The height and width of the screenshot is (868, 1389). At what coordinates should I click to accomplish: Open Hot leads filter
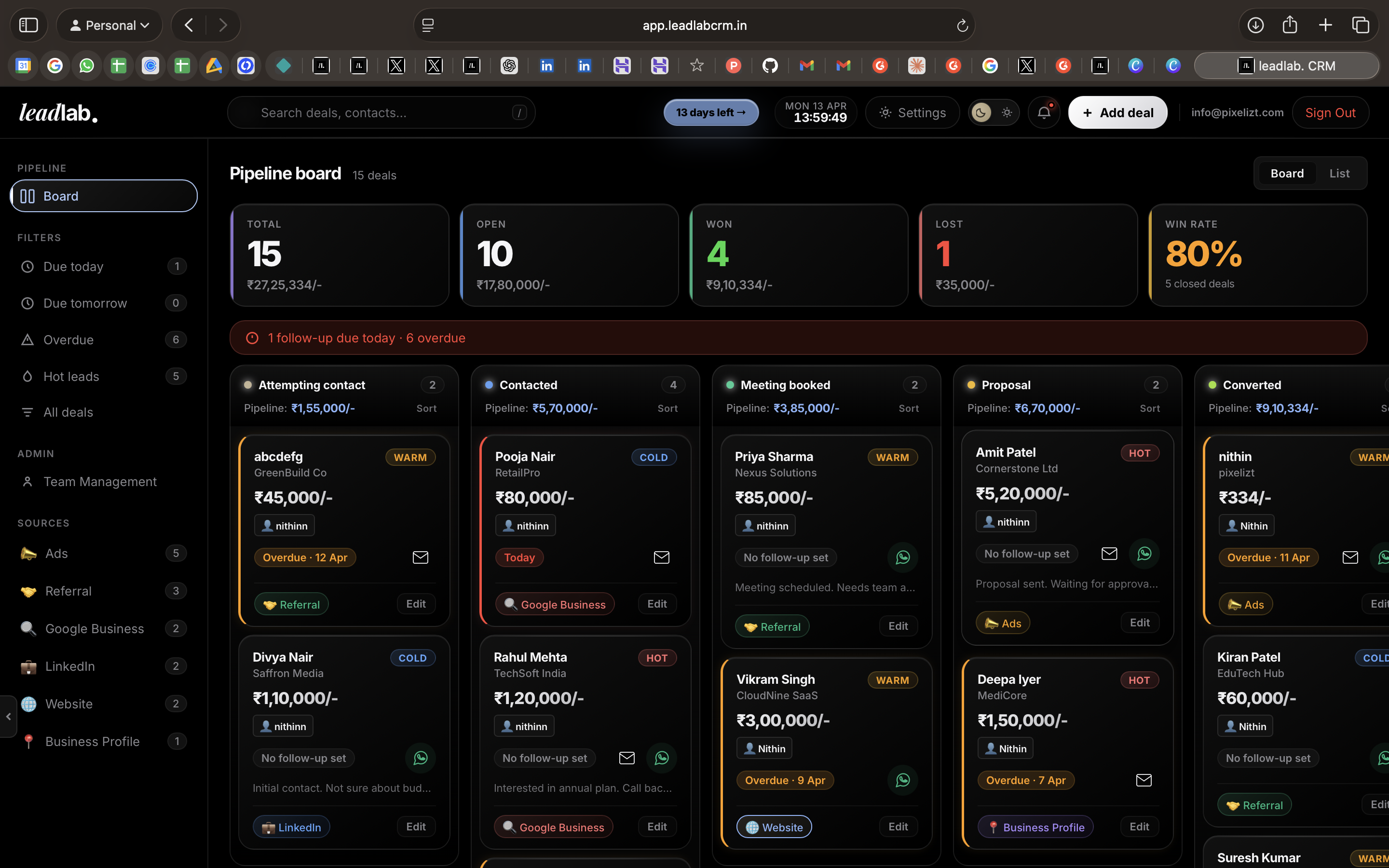(71, 376)
